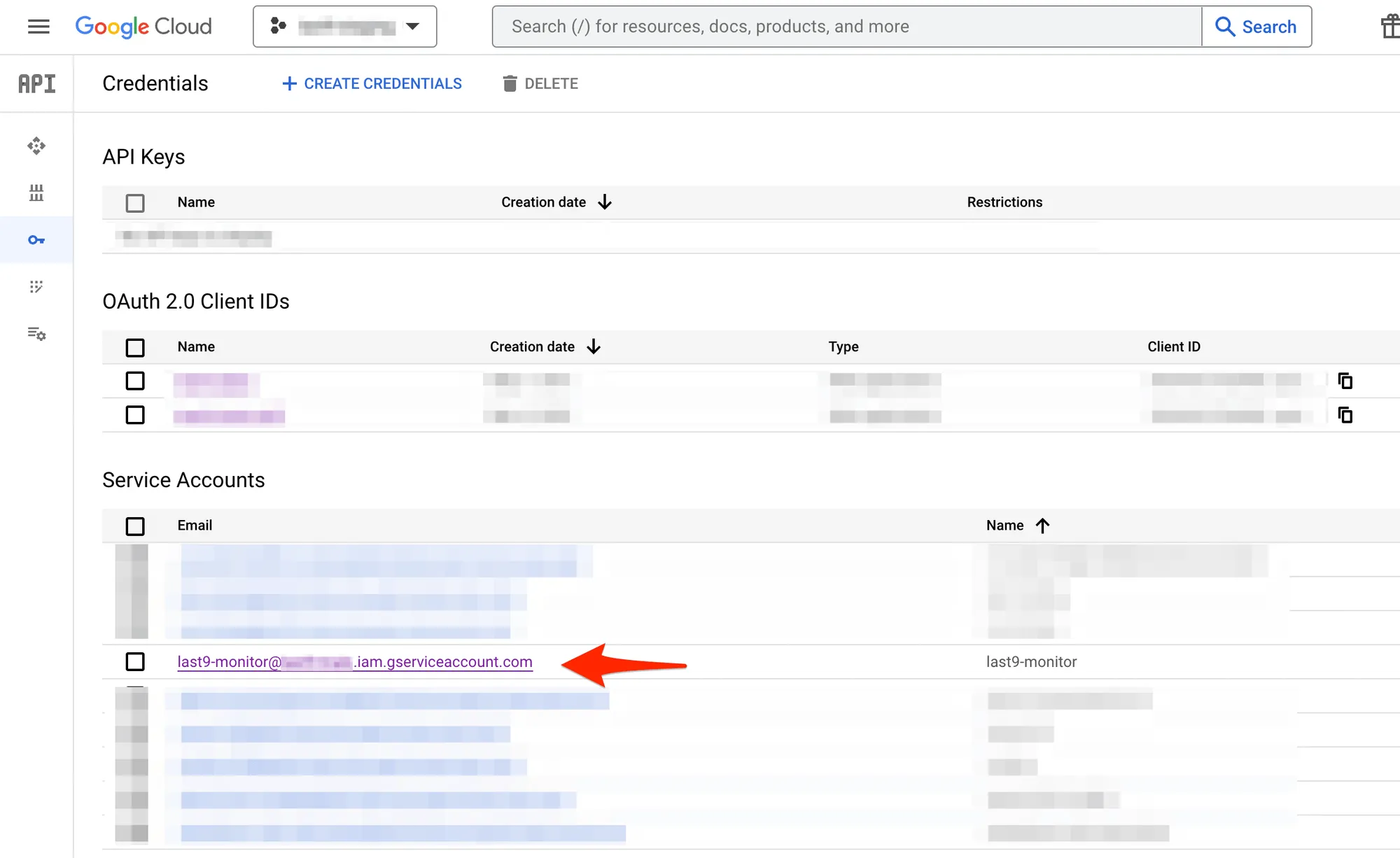
Task: Select the API Keys section checkbox
Action: [135, 203]
